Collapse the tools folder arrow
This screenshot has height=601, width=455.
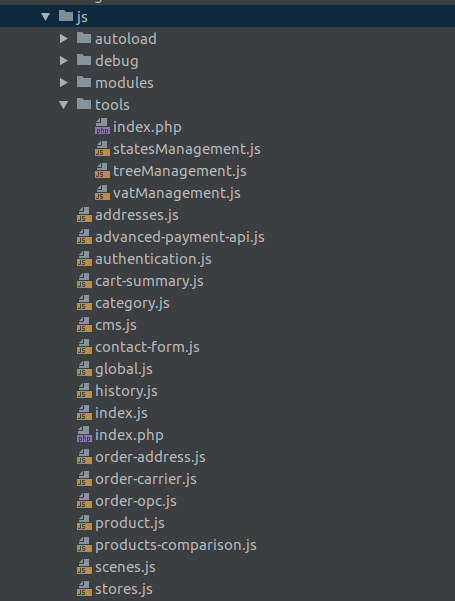[64, 105]
